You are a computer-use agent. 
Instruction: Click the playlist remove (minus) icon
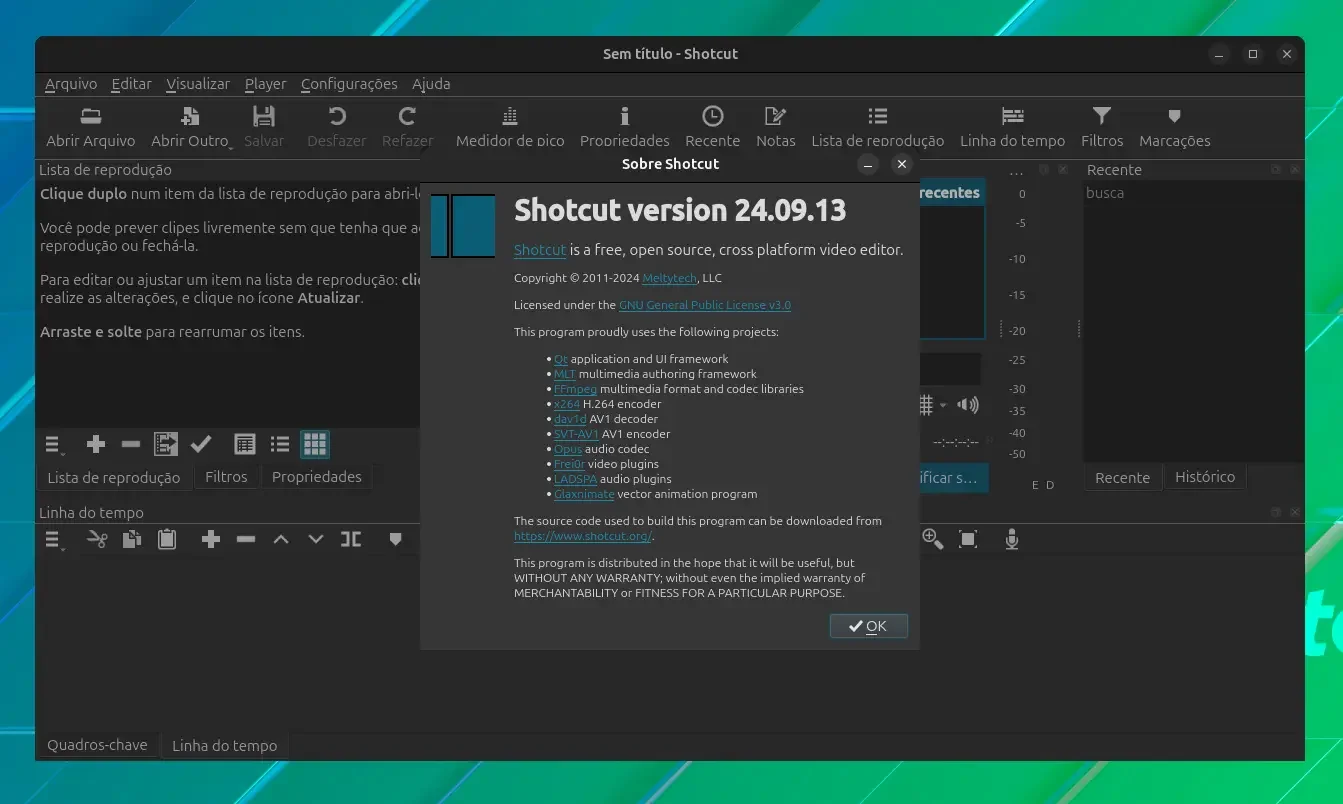tap(130, 444)
